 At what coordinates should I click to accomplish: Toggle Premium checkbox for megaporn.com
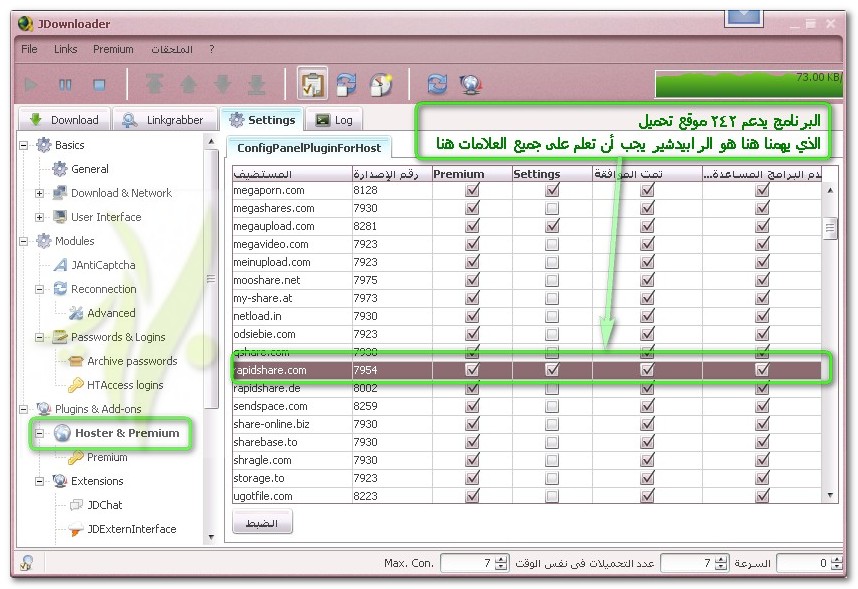tap(472, 190)
